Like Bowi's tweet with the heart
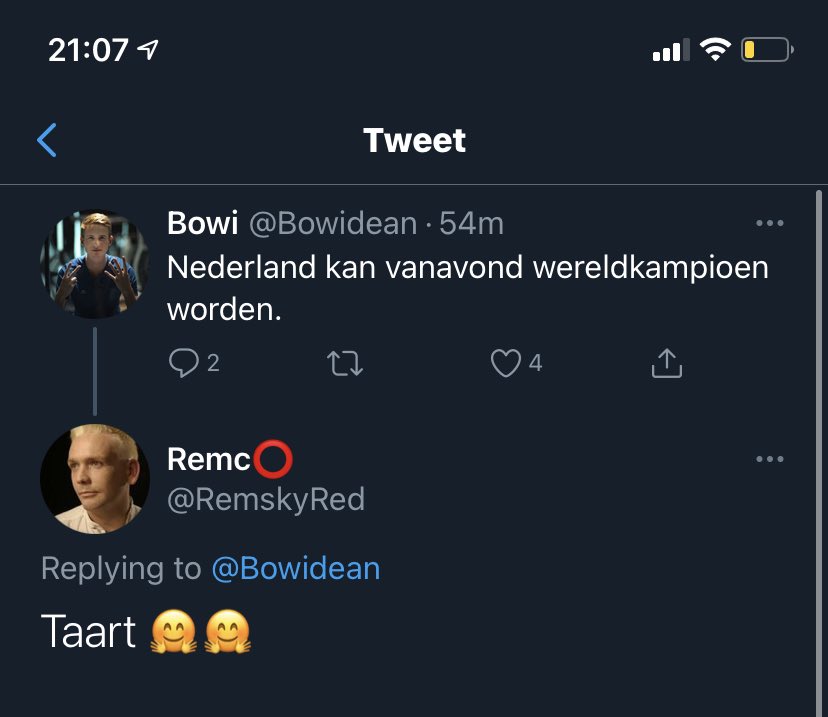 tap(505, 363)
